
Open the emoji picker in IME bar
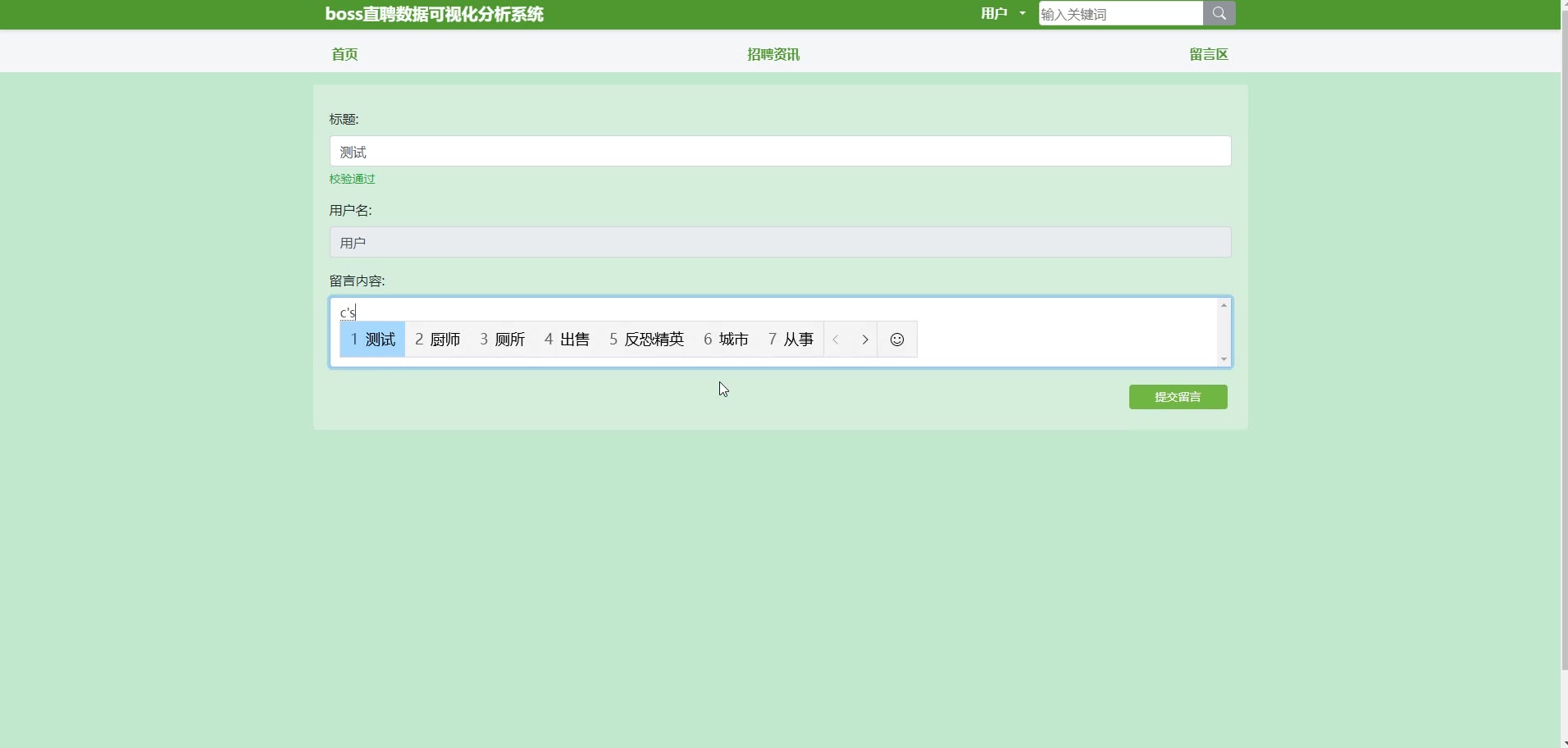[x=897, y=340]
